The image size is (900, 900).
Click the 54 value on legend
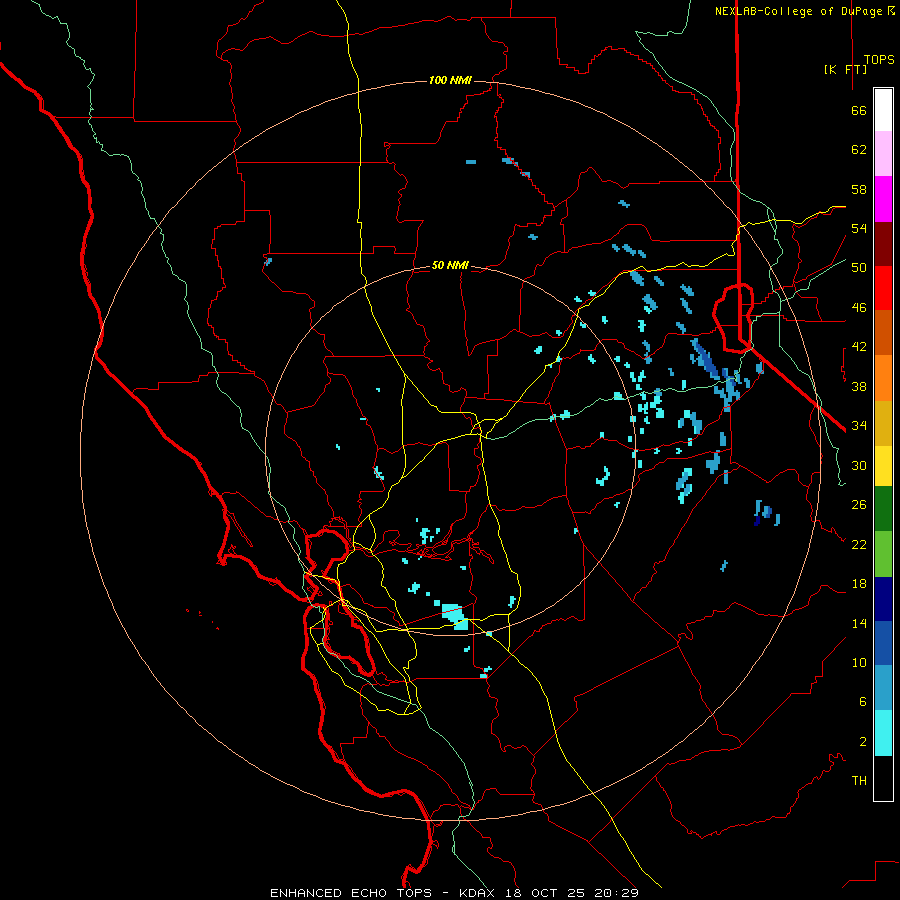pos(859,228)
